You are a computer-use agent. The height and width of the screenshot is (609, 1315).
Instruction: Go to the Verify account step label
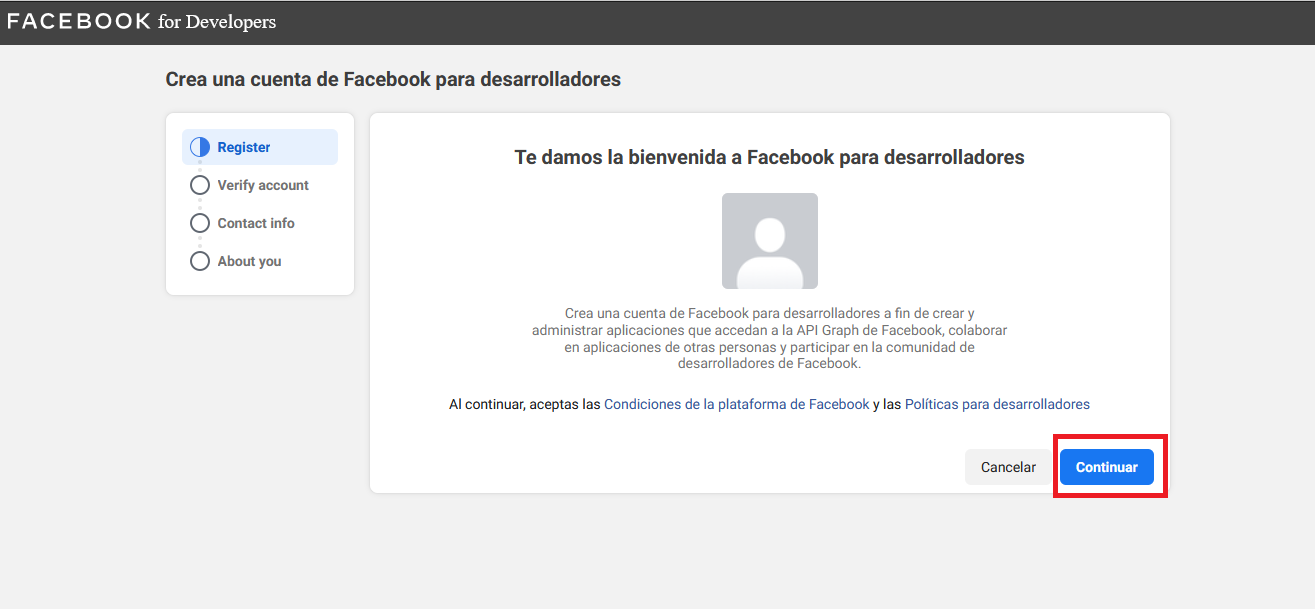click(x=263, y=185)
